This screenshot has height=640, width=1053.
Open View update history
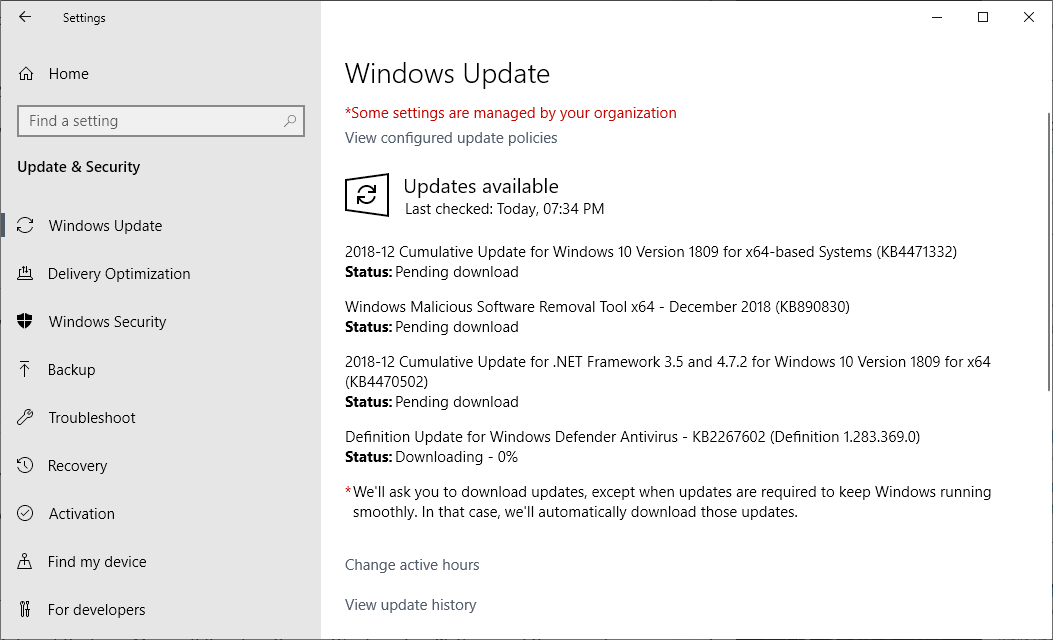[410, 604]
